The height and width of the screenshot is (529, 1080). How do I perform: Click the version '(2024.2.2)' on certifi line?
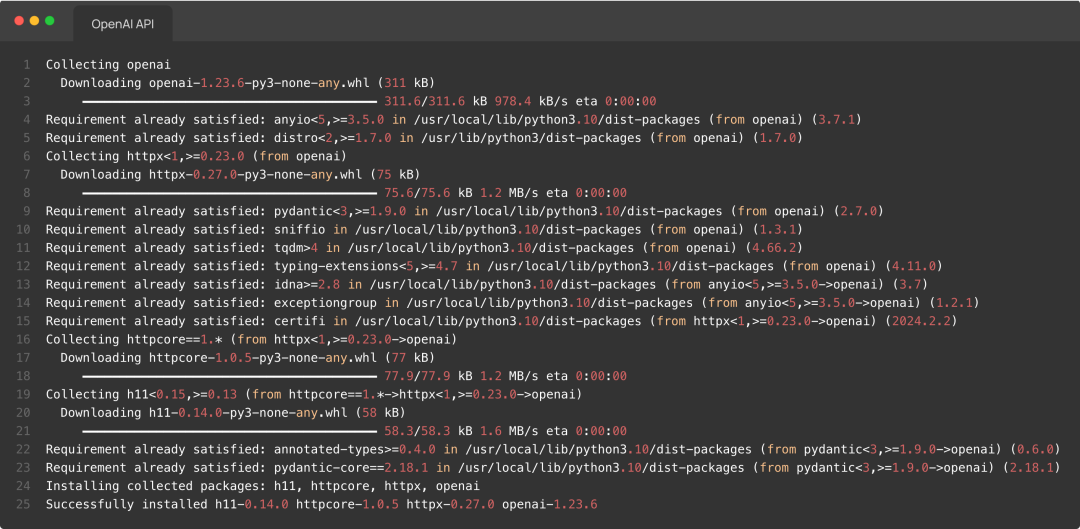click(x=921, y=321)
